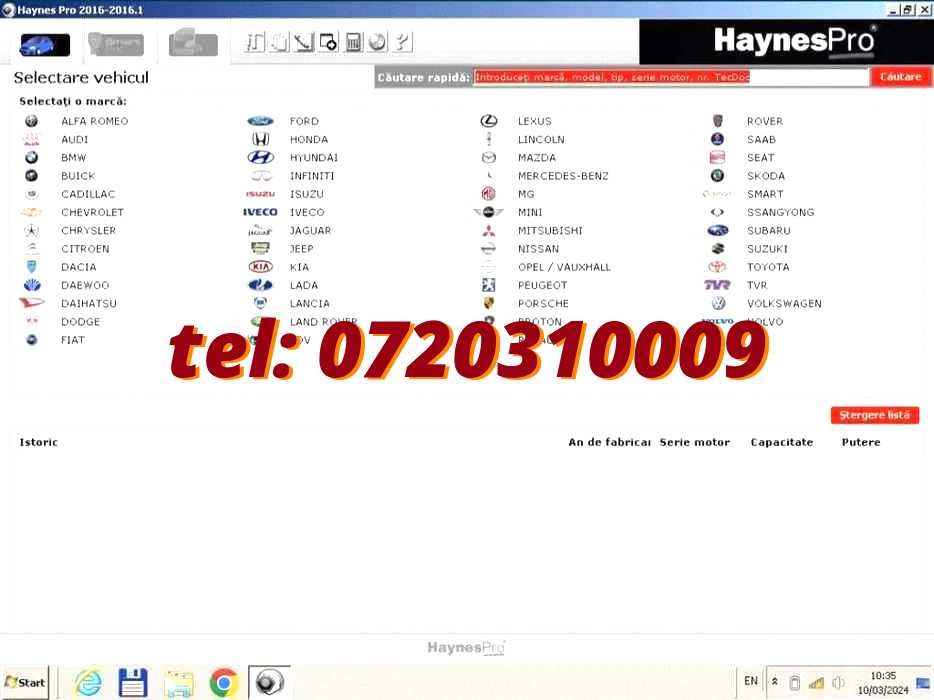
Task: Click the EN language indicator
Action: (x=751, y=681)
